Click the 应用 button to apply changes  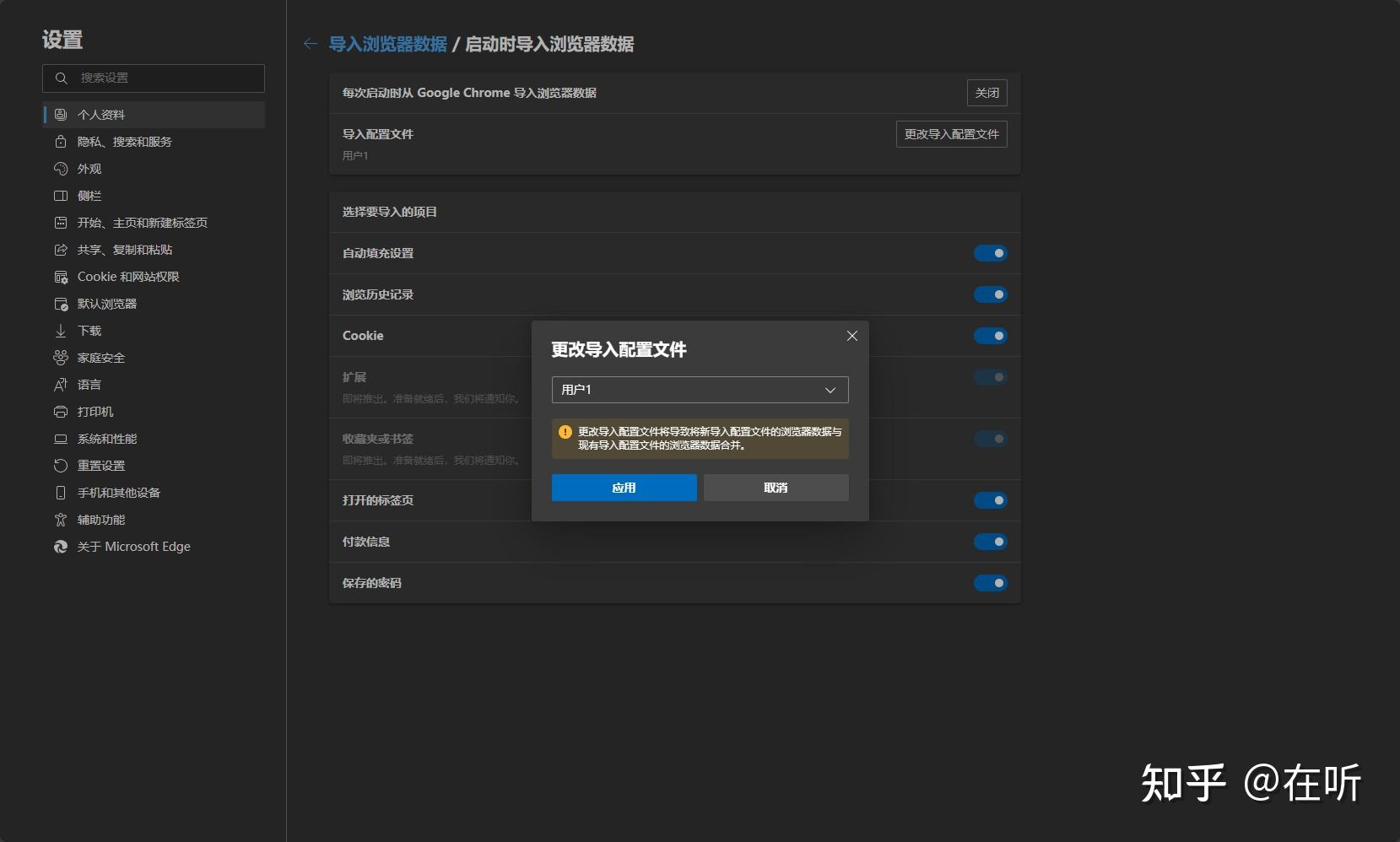click(624, 487)
